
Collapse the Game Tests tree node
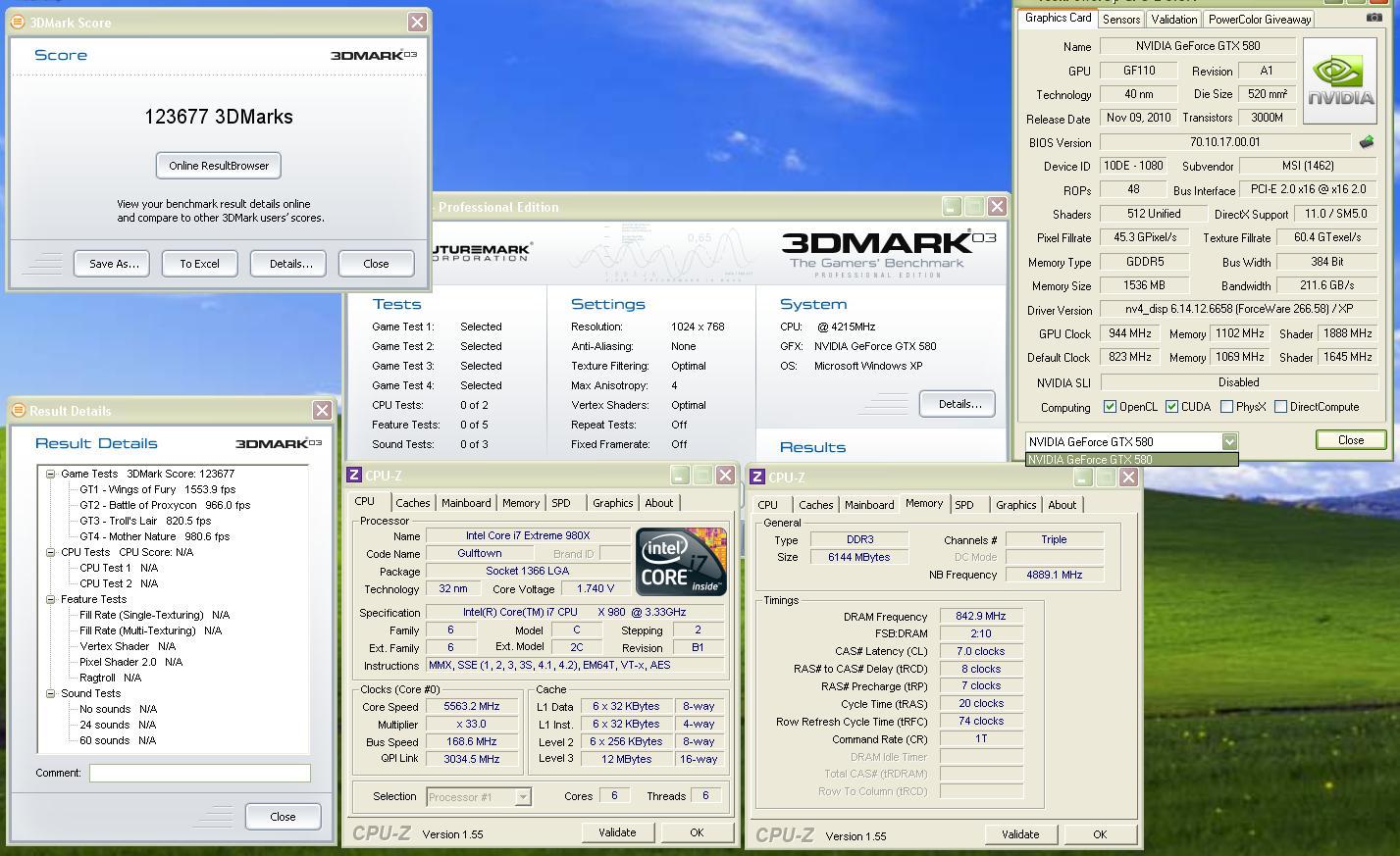click(50, 474)
